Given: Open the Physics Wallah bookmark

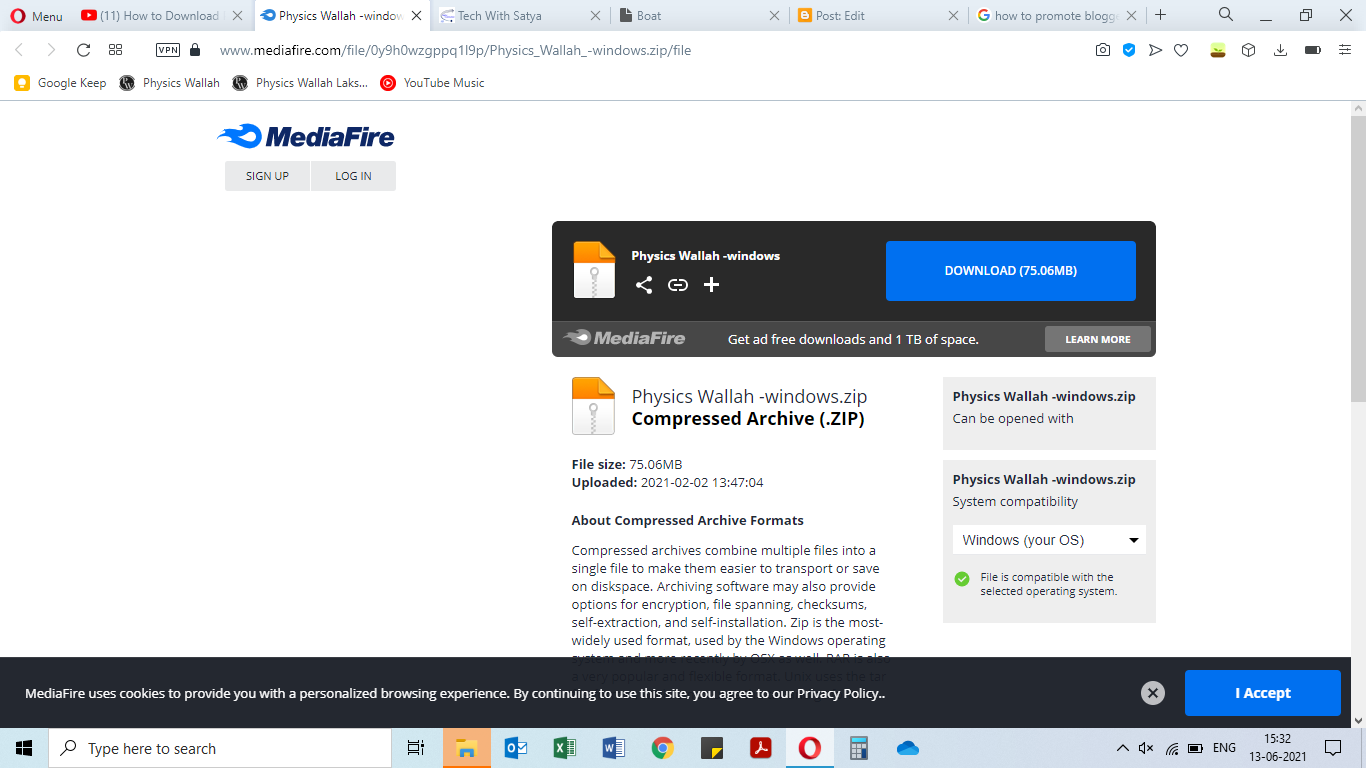Looking at the screenshot, I should pos(169,83).
